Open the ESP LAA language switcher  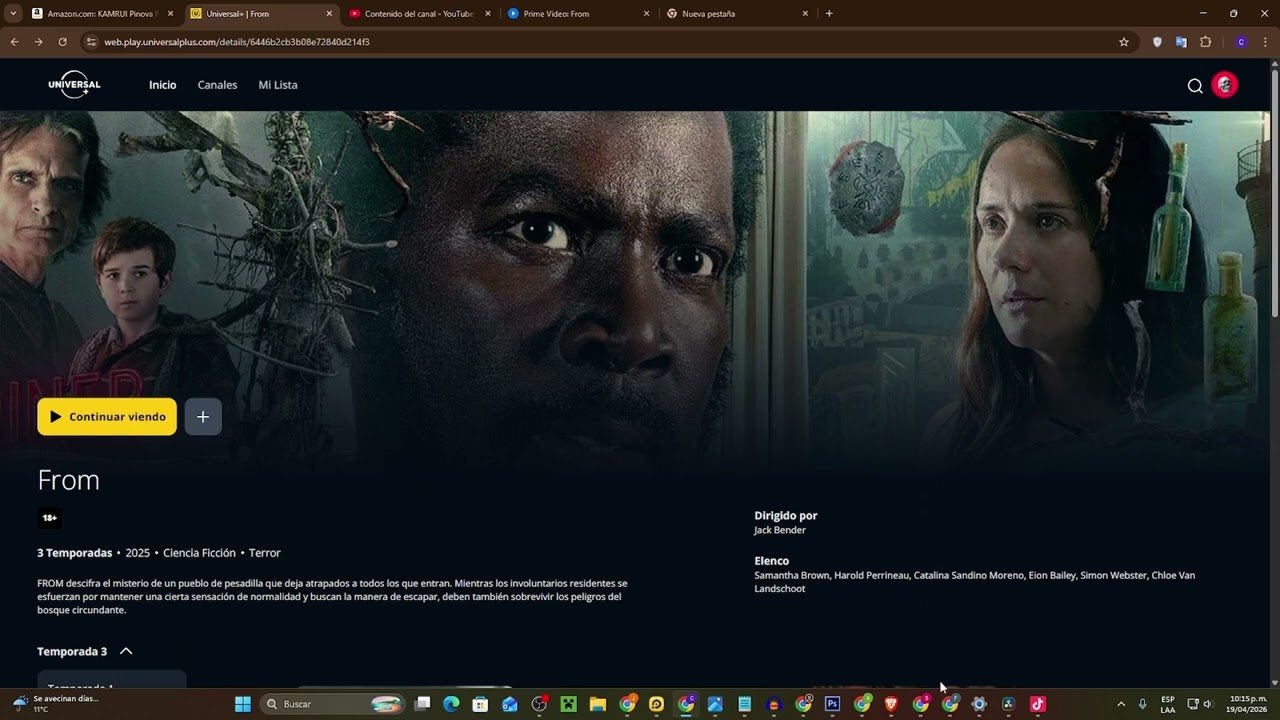pos(1168,704)
